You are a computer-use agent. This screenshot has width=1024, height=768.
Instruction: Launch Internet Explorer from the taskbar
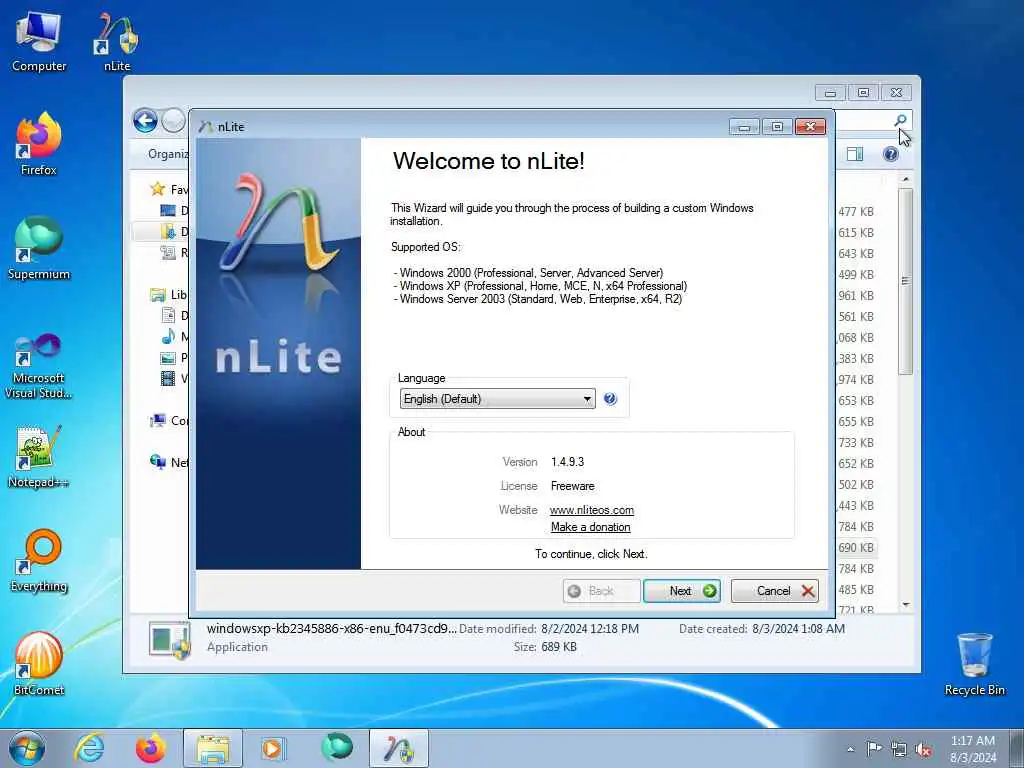coord(89,748)
